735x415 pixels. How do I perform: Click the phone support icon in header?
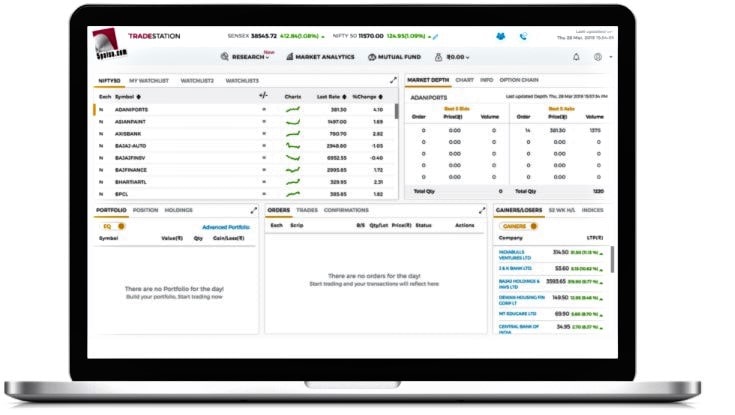click(x=523, y=36)
